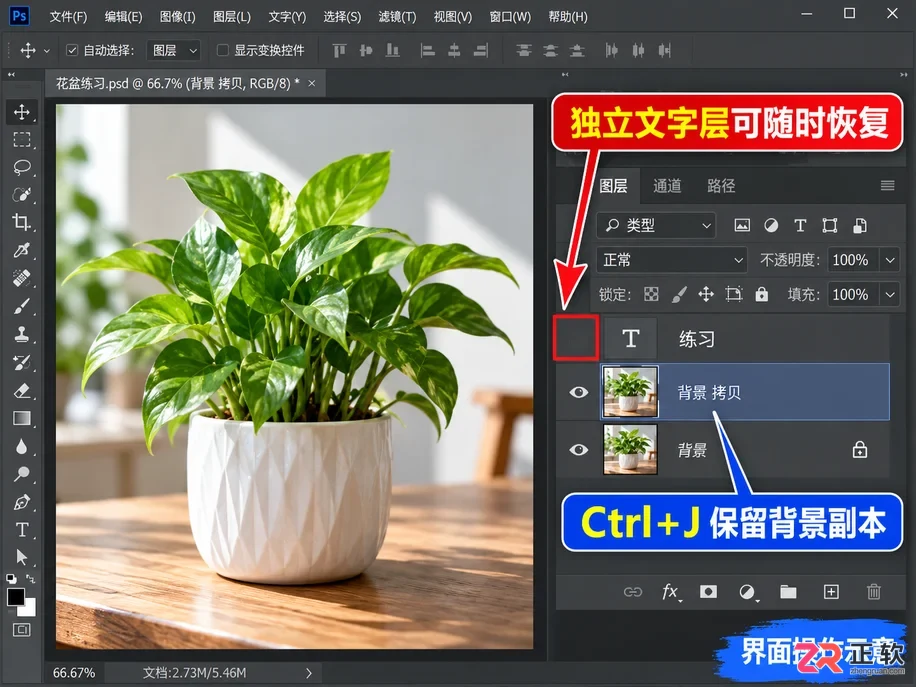Select the 练习 text layer
This screenshot has width=916, height=687.
pyautogui.click(x=745, y=339)
